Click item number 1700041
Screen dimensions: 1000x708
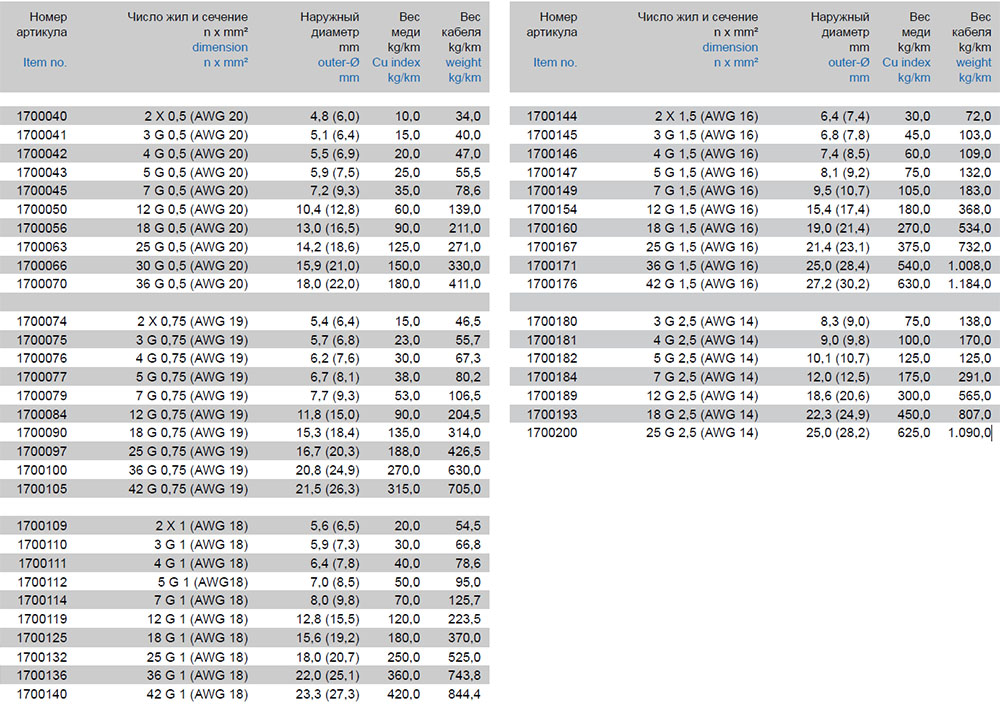tap(41, 135)
